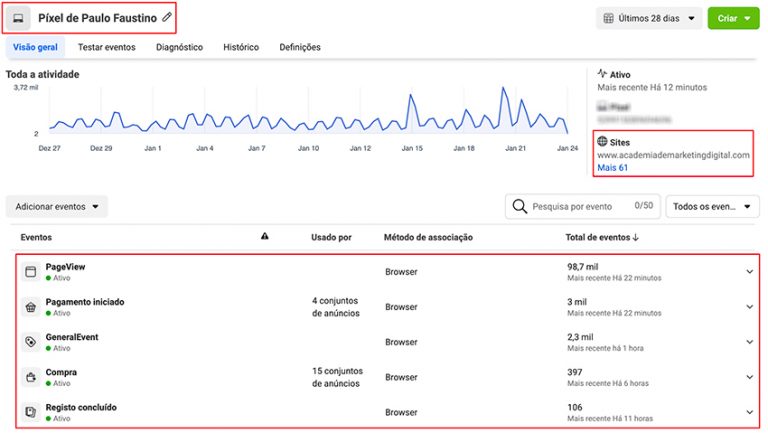Viewport: 768px width, 433px height.
Task: Click the GeneralEvent tag icon
Action: point(30,342)
